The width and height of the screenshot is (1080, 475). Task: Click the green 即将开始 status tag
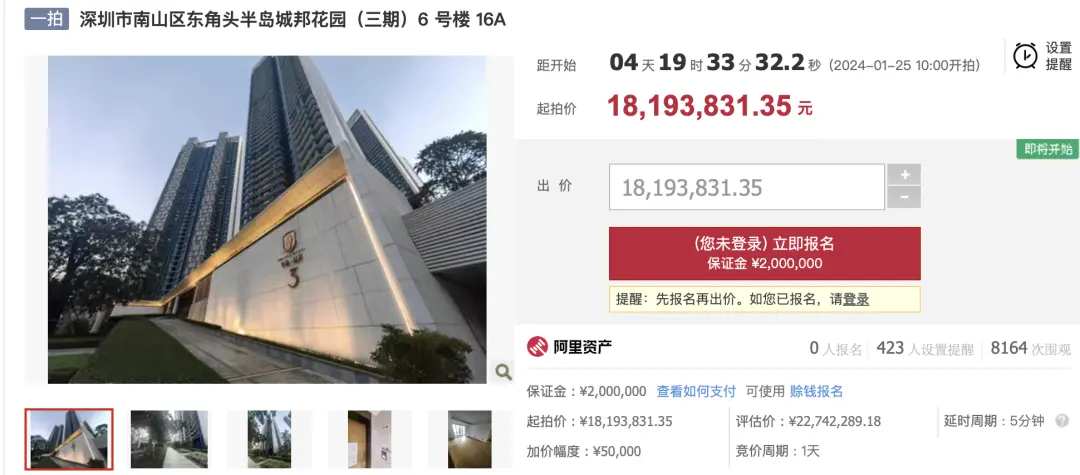tap(1048, 149)
